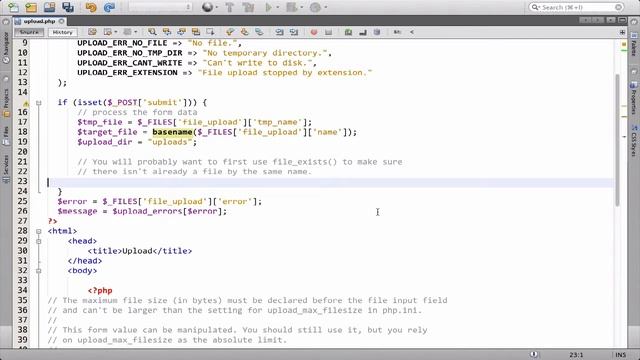Start macro recording with red button
Screen dimensions: 640x360
314,32
